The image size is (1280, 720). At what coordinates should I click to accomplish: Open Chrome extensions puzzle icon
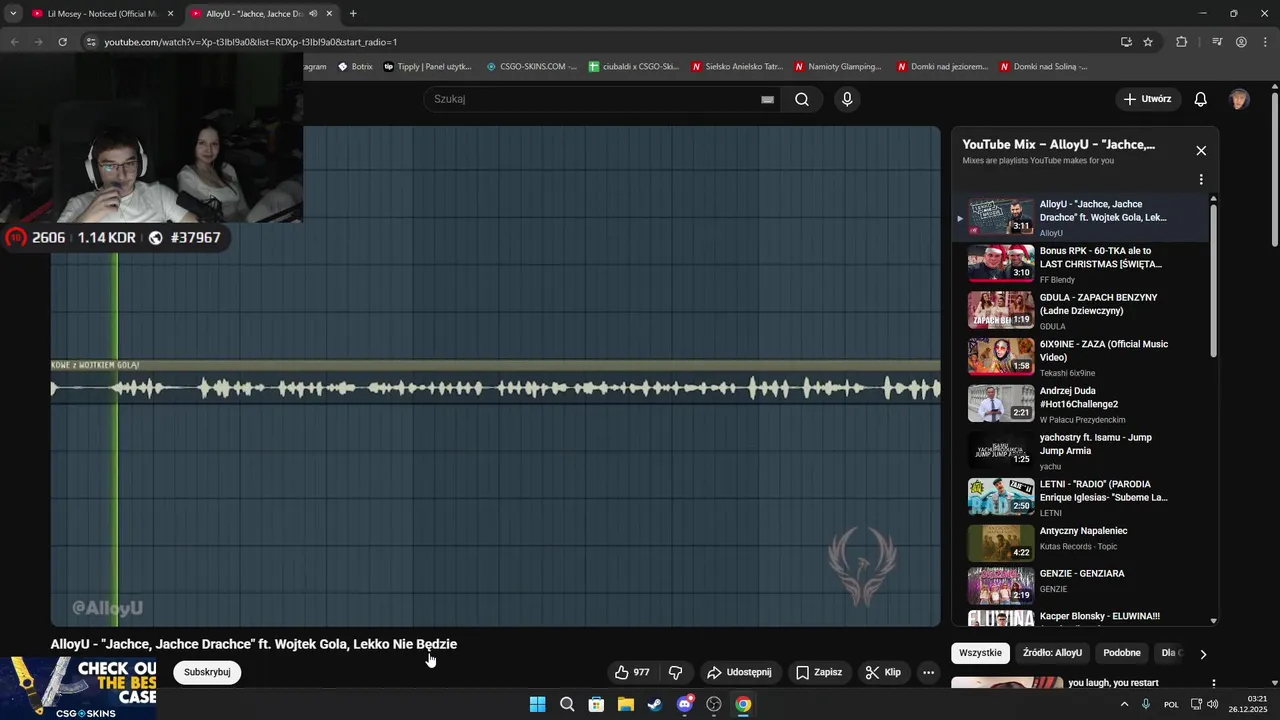click(x=1182, y=42)
